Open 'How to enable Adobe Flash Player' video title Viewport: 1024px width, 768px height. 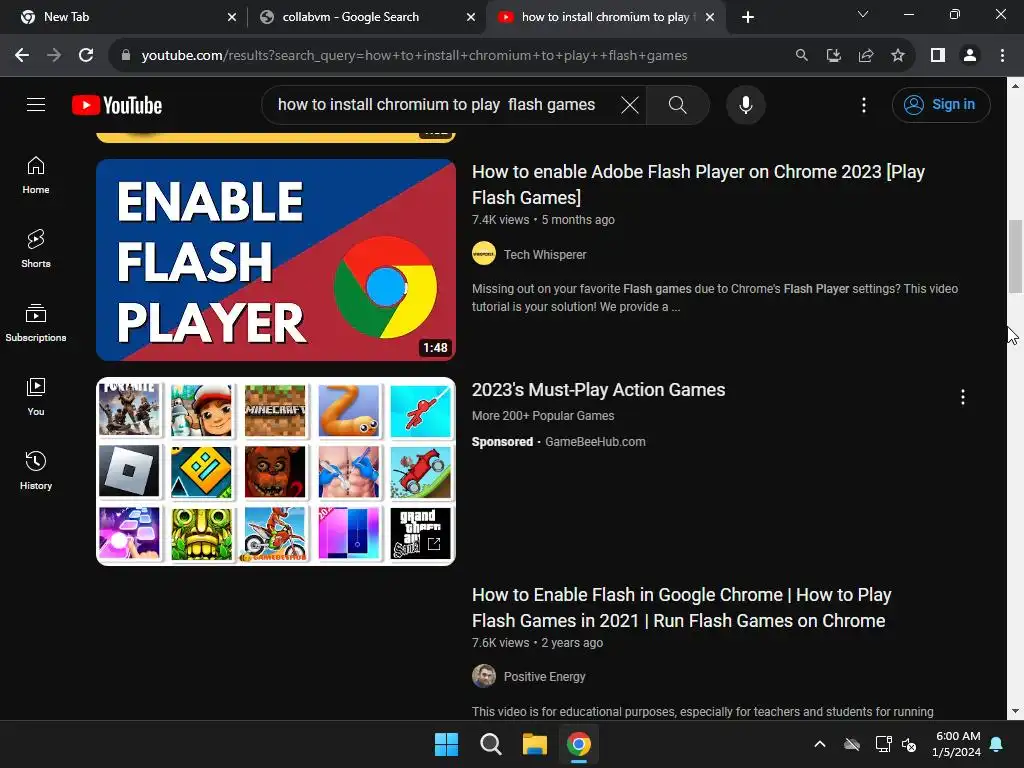pos(698,184)
